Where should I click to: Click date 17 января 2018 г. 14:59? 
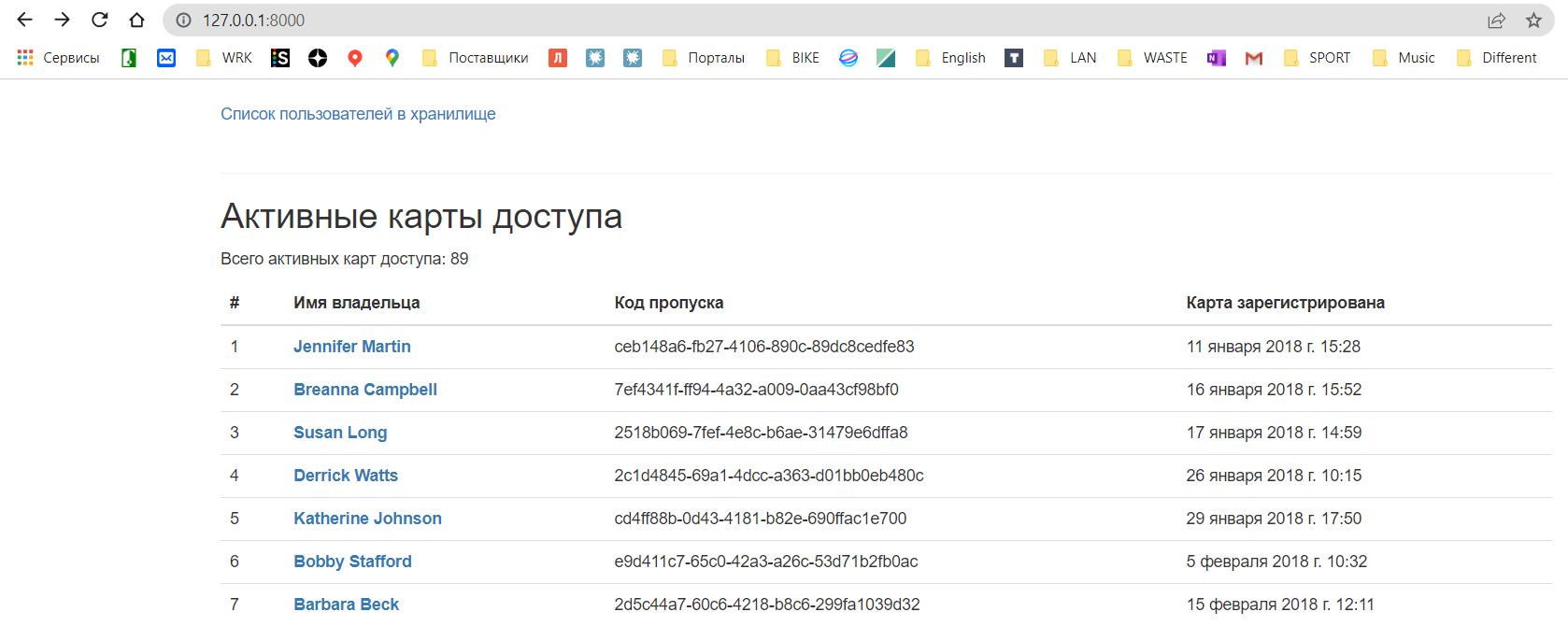(x=1275, y=433)
